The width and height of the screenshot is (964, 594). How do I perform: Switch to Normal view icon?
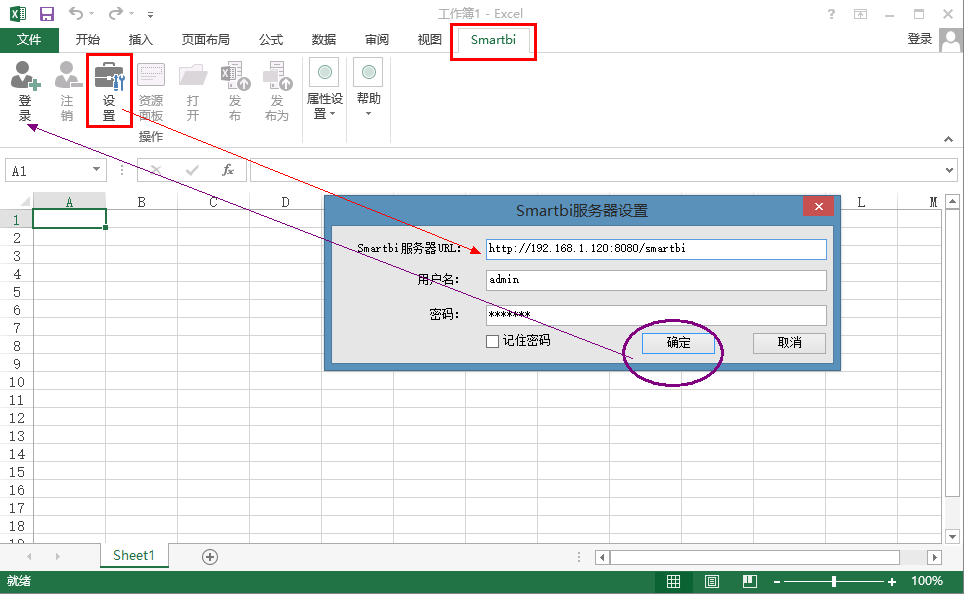tap(674, 581)
